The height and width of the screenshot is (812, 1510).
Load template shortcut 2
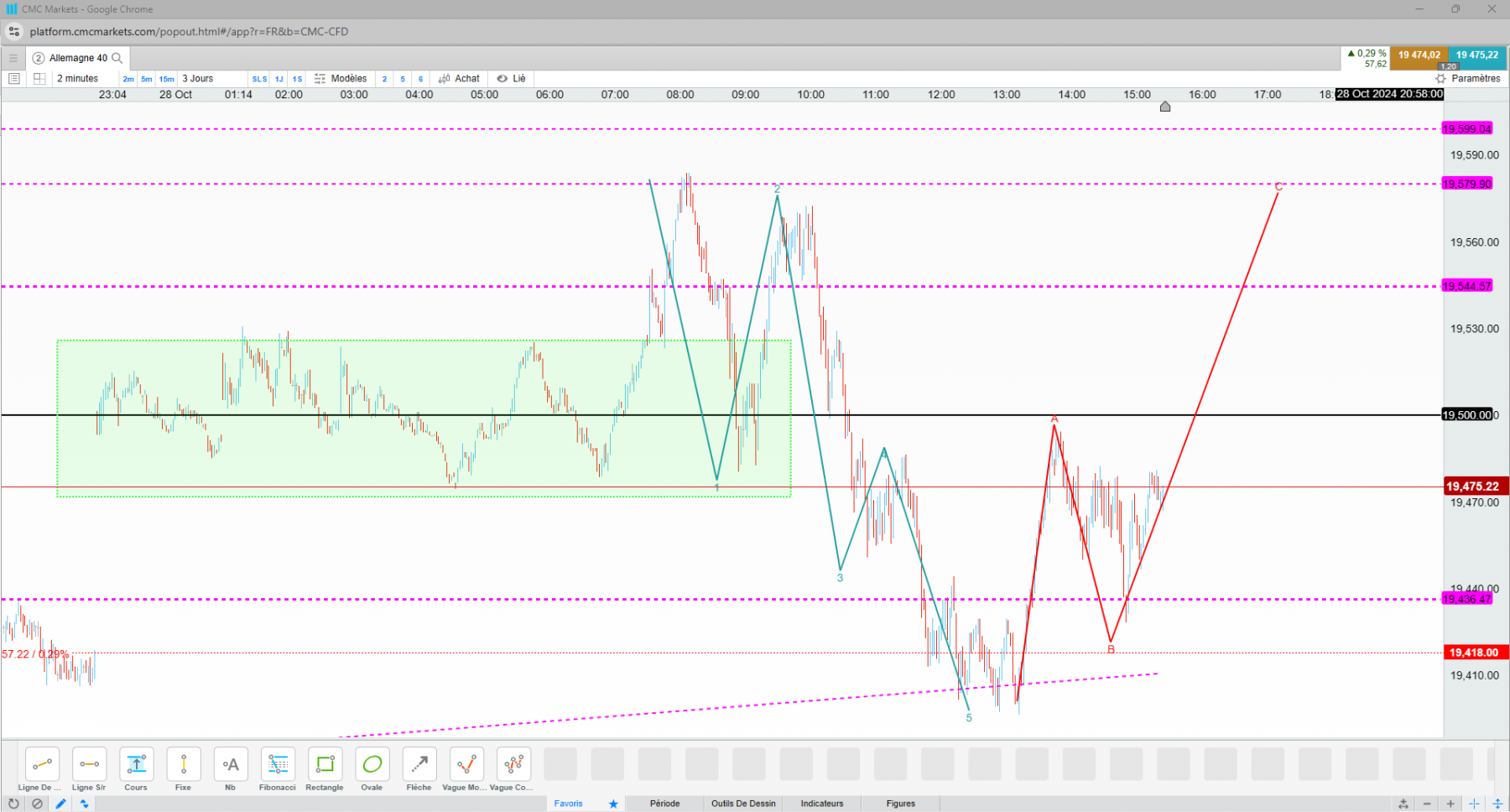(x=385, y=79)
